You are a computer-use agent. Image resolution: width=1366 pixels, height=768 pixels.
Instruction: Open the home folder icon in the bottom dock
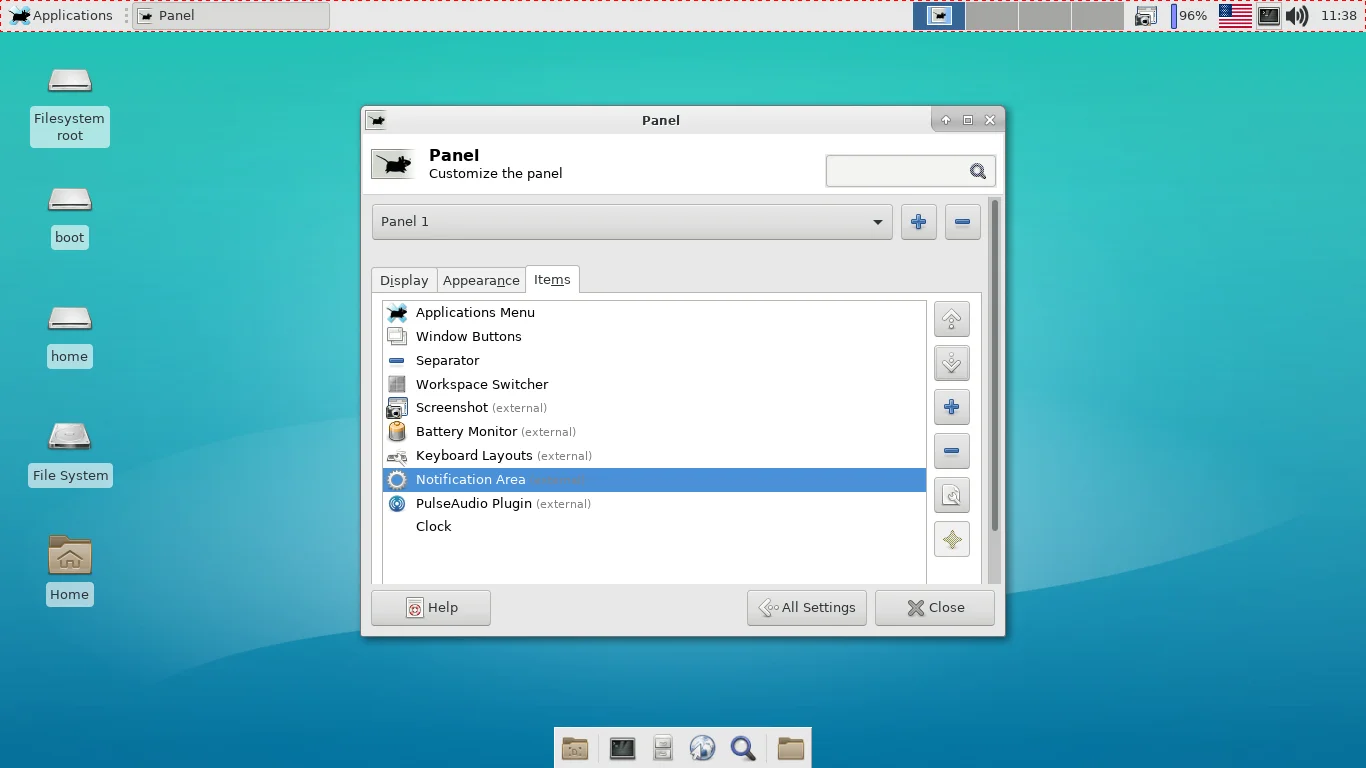(x=791, y=748)
